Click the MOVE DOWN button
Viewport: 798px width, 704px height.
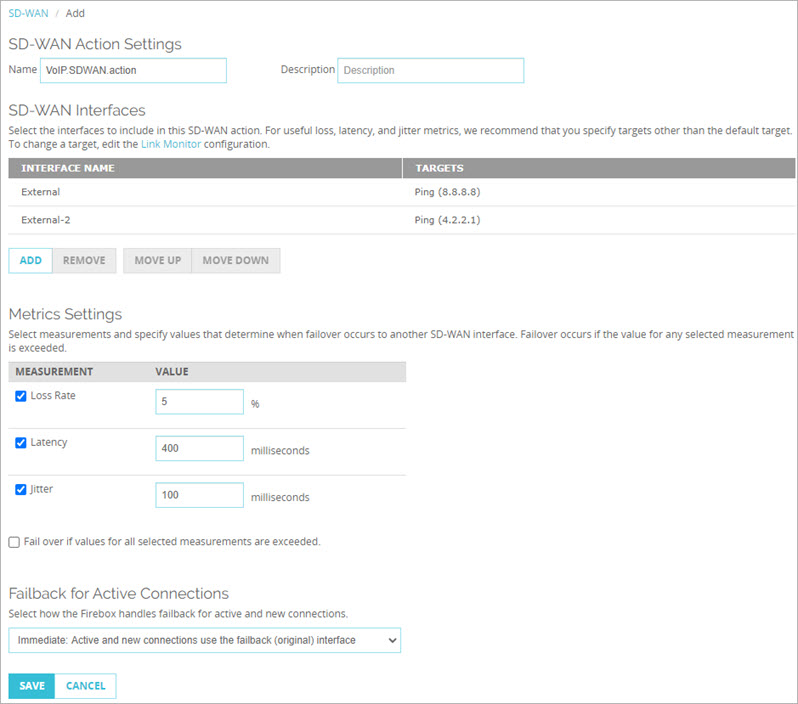236,261
